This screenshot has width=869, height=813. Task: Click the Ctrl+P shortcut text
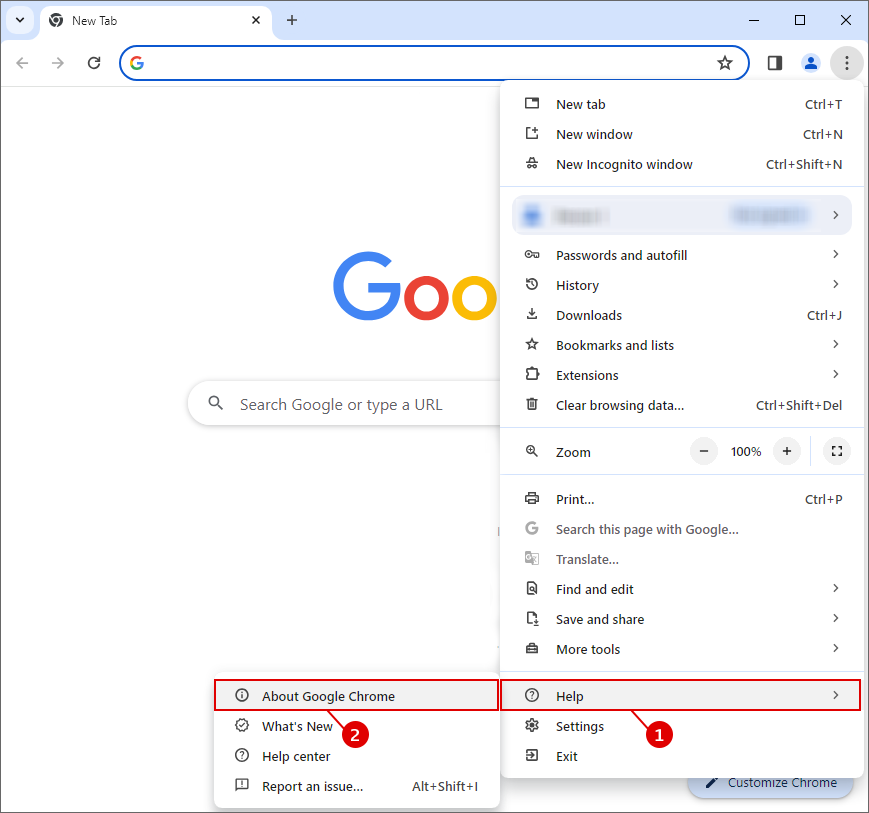tap(824, 499)
